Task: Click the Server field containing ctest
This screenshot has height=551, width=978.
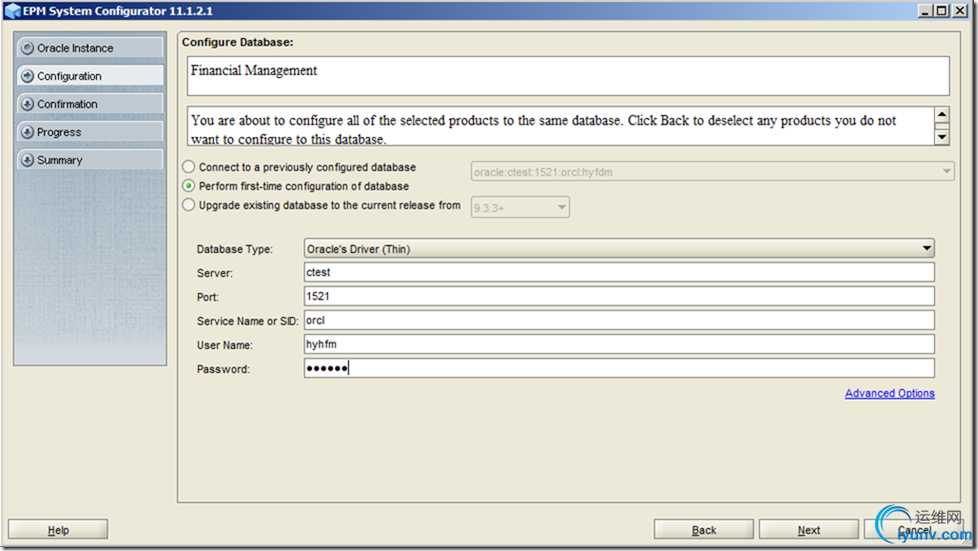Action: coord(619,272)
